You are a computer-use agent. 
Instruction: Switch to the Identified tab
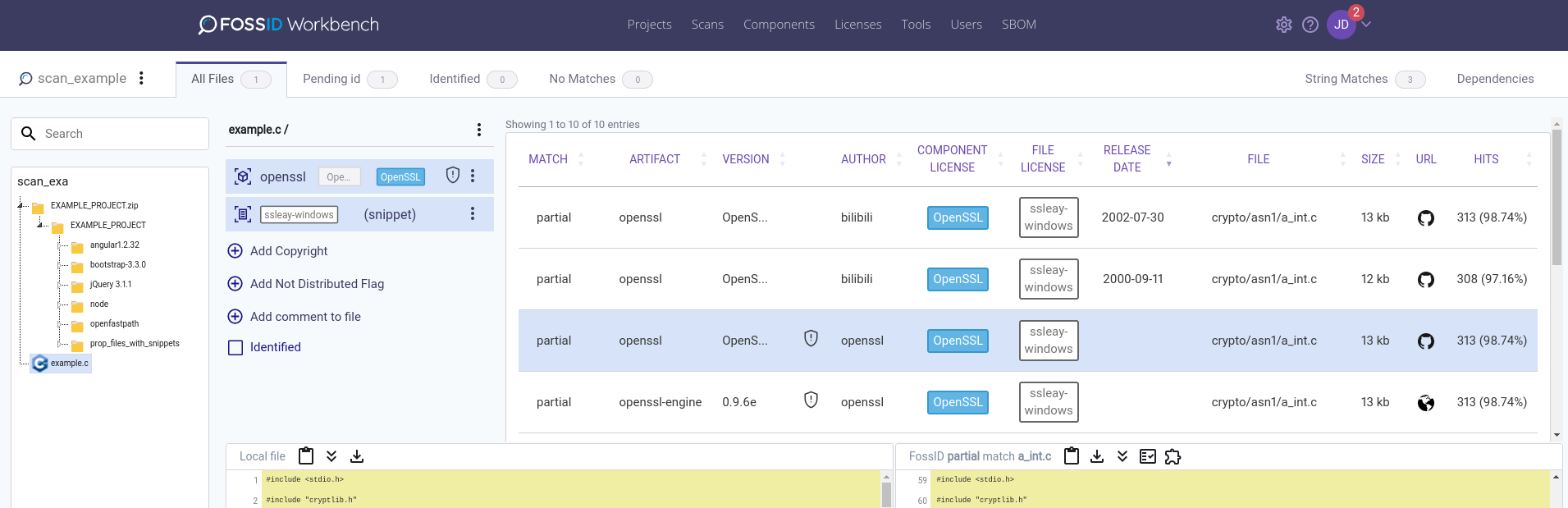(473, 79)
